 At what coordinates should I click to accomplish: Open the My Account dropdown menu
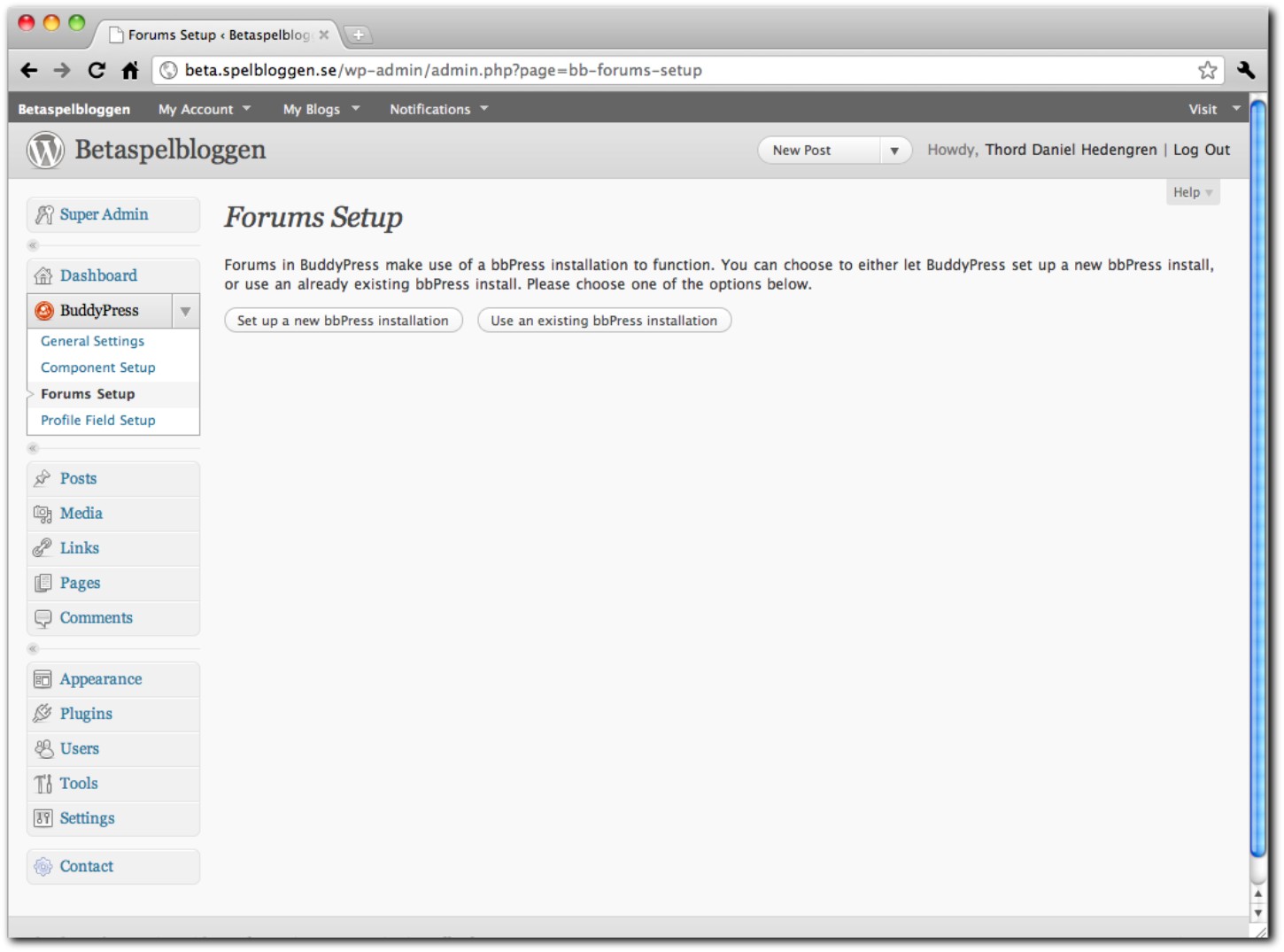(205, 109)
